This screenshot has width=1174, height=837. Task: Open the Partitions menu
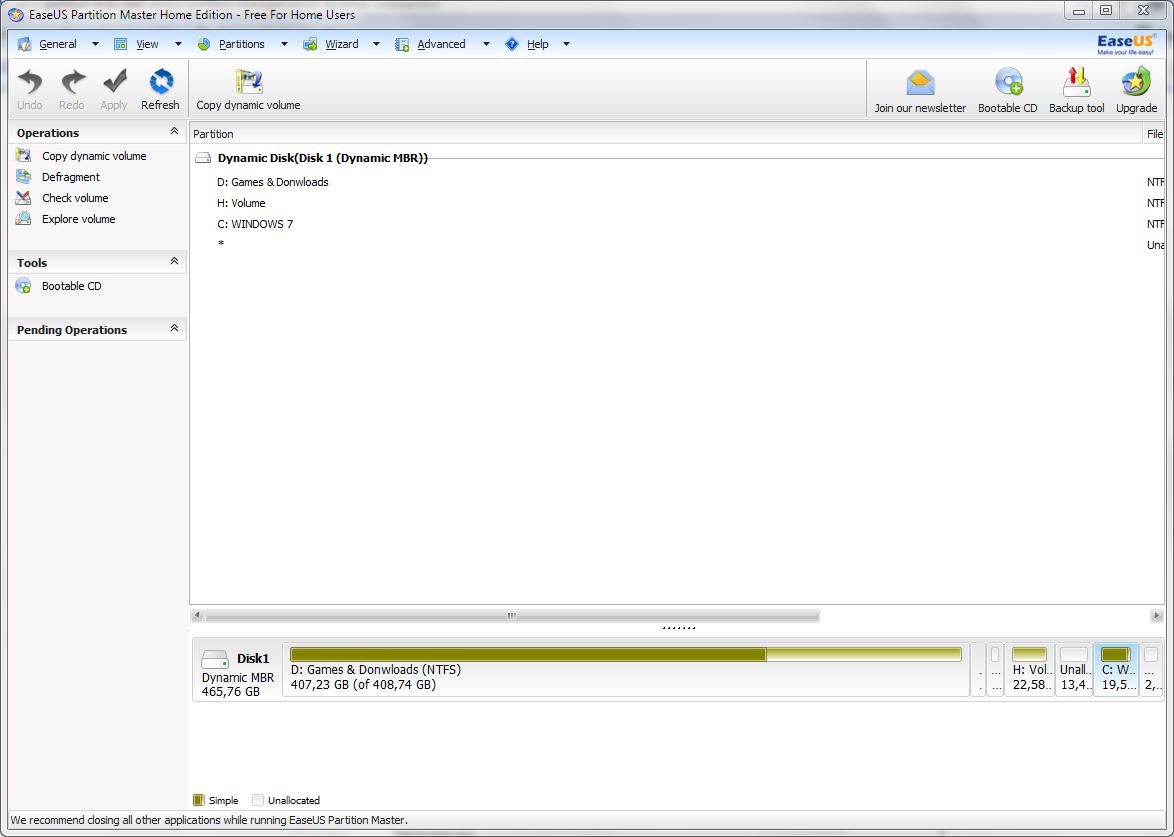coord(241,44)
